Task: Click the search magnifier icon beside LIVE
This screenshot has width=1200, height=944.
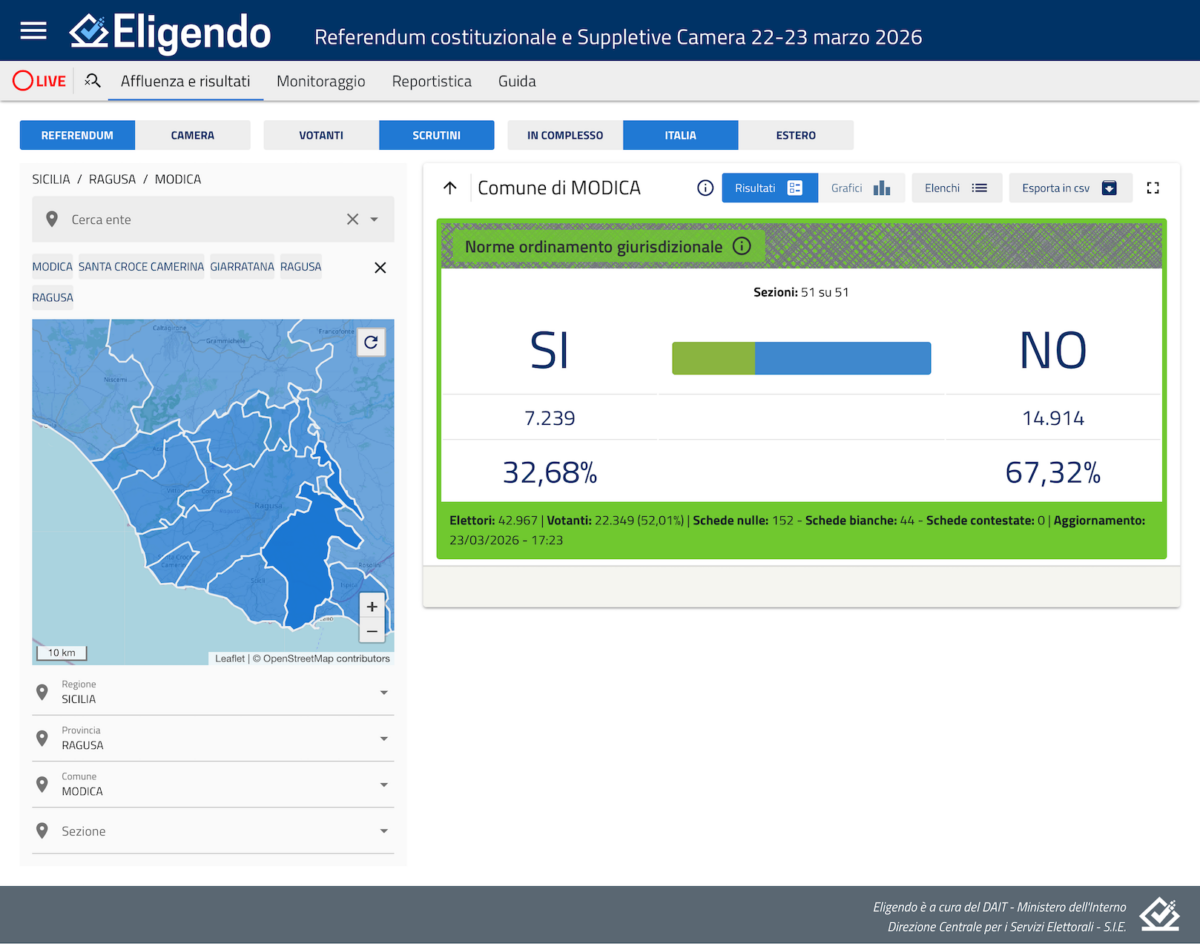Action: click(93, 81)
